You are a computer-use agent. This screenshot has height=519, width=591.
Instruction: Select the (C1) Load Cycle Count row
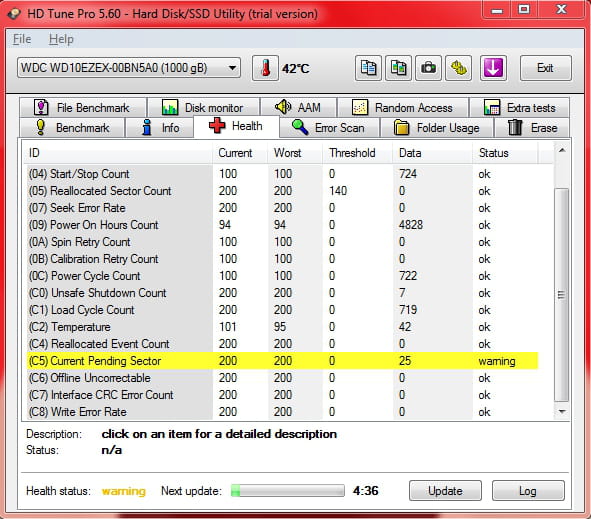point(281,309)
